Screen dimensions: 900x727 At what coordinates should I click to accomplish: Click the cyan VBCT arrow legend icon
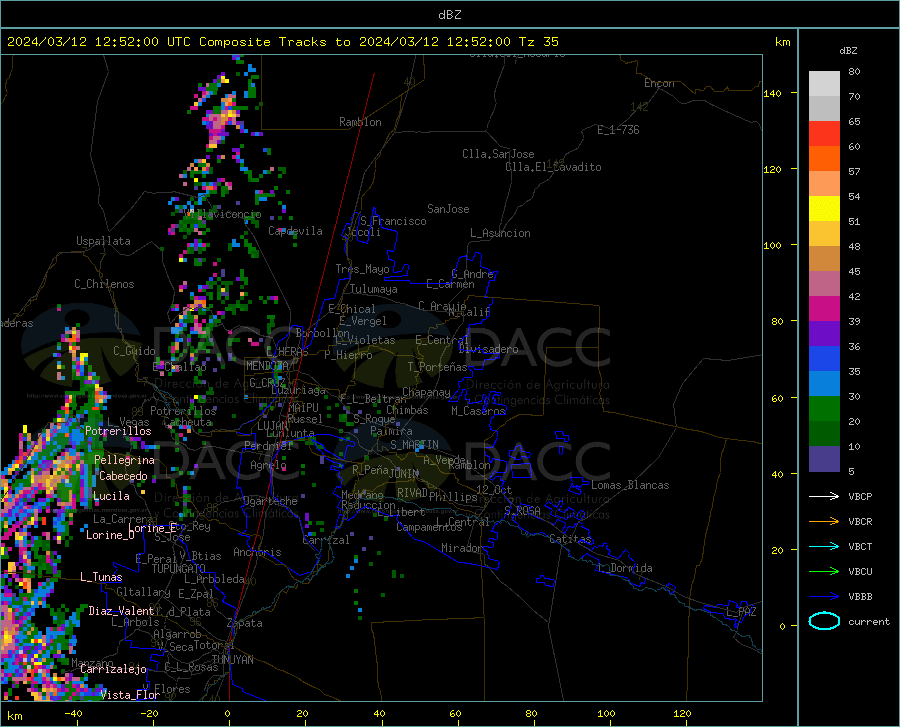pos(824,546)
